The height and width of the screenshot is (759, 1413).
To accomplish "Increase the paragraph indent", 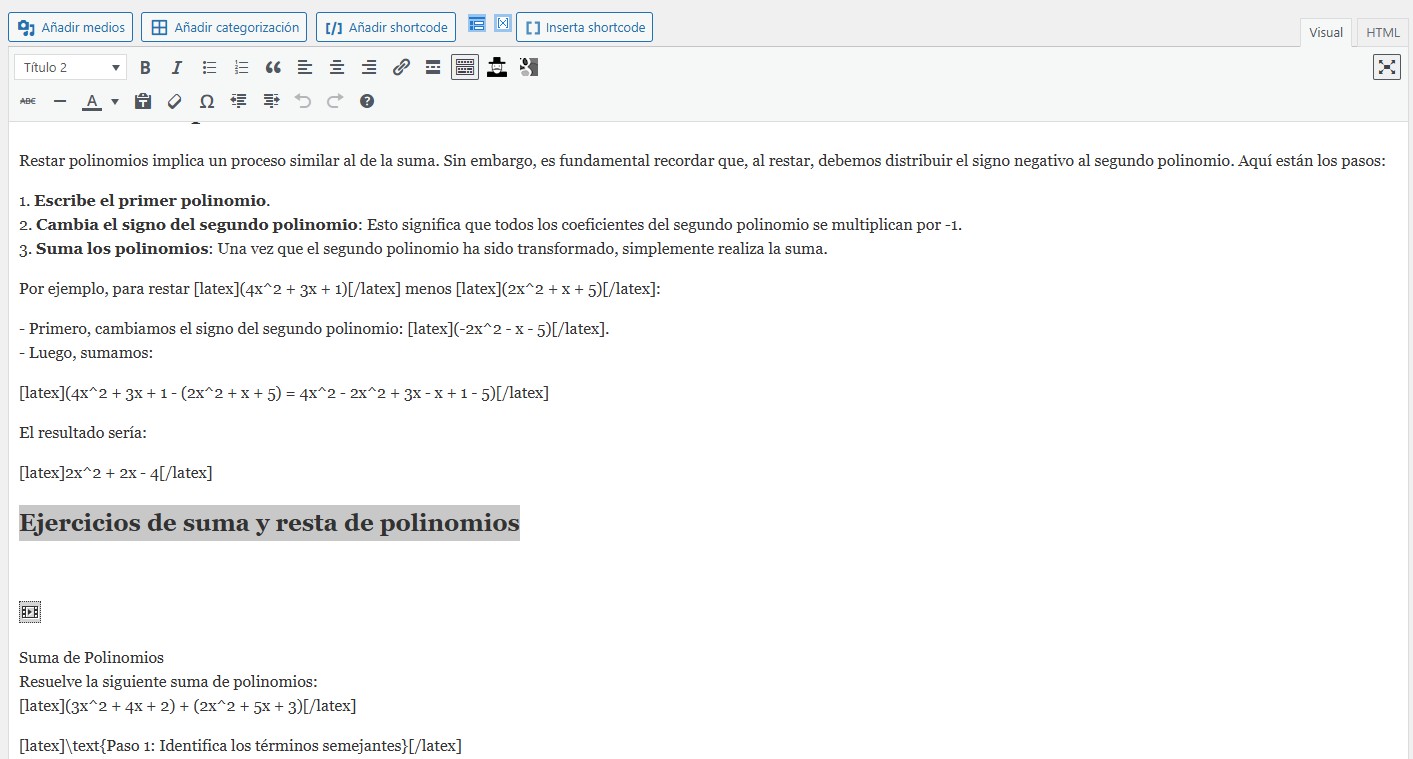I will coord(271,101).
